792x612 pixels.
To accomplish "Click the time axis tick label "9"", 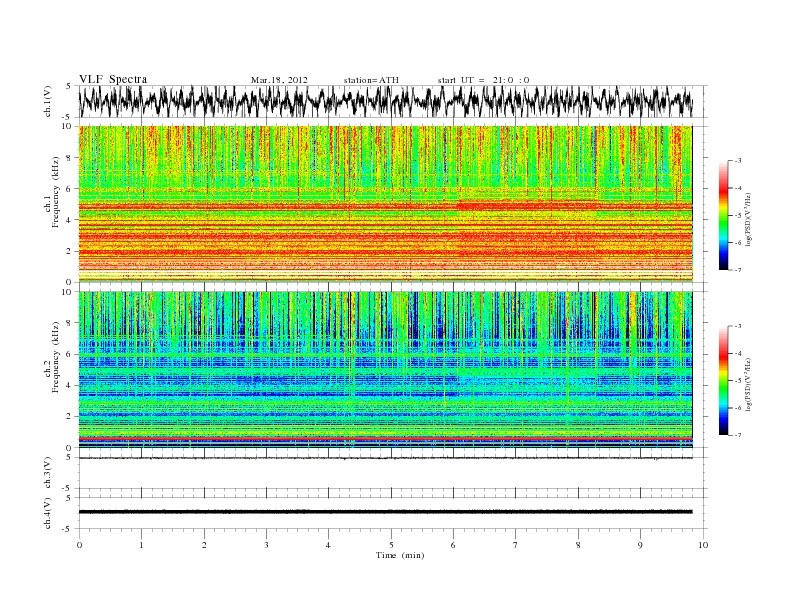I will click(640, 545).
